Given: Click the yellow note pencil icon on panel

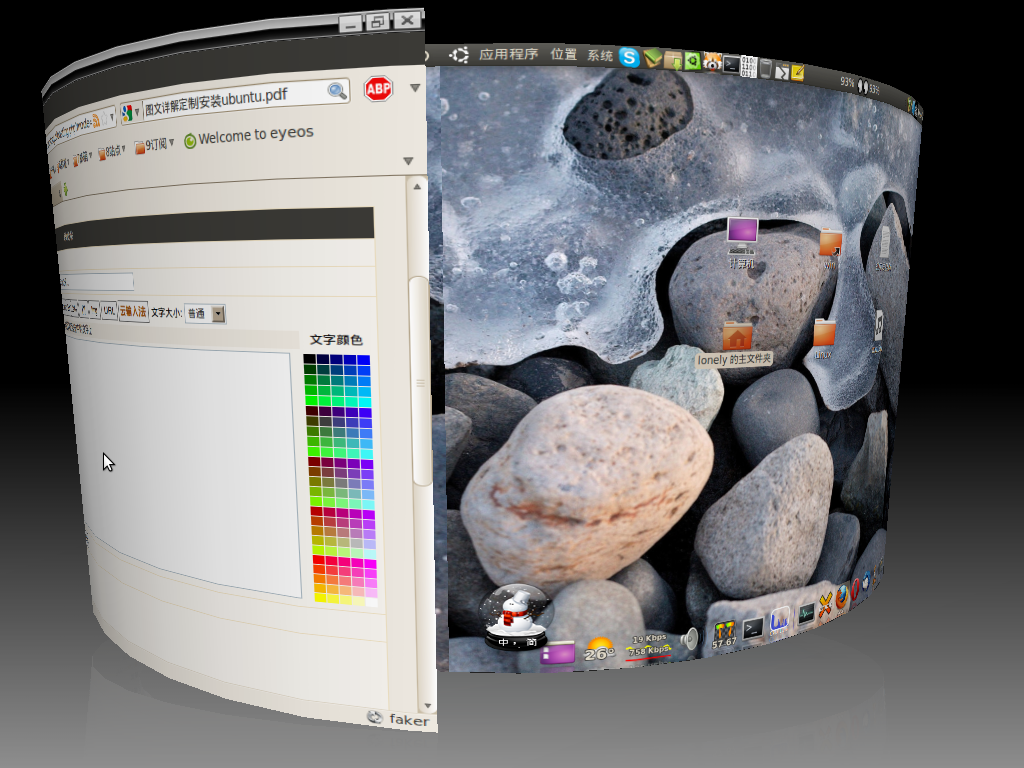Looking at the screenshot, I should [x=797, y=72].
